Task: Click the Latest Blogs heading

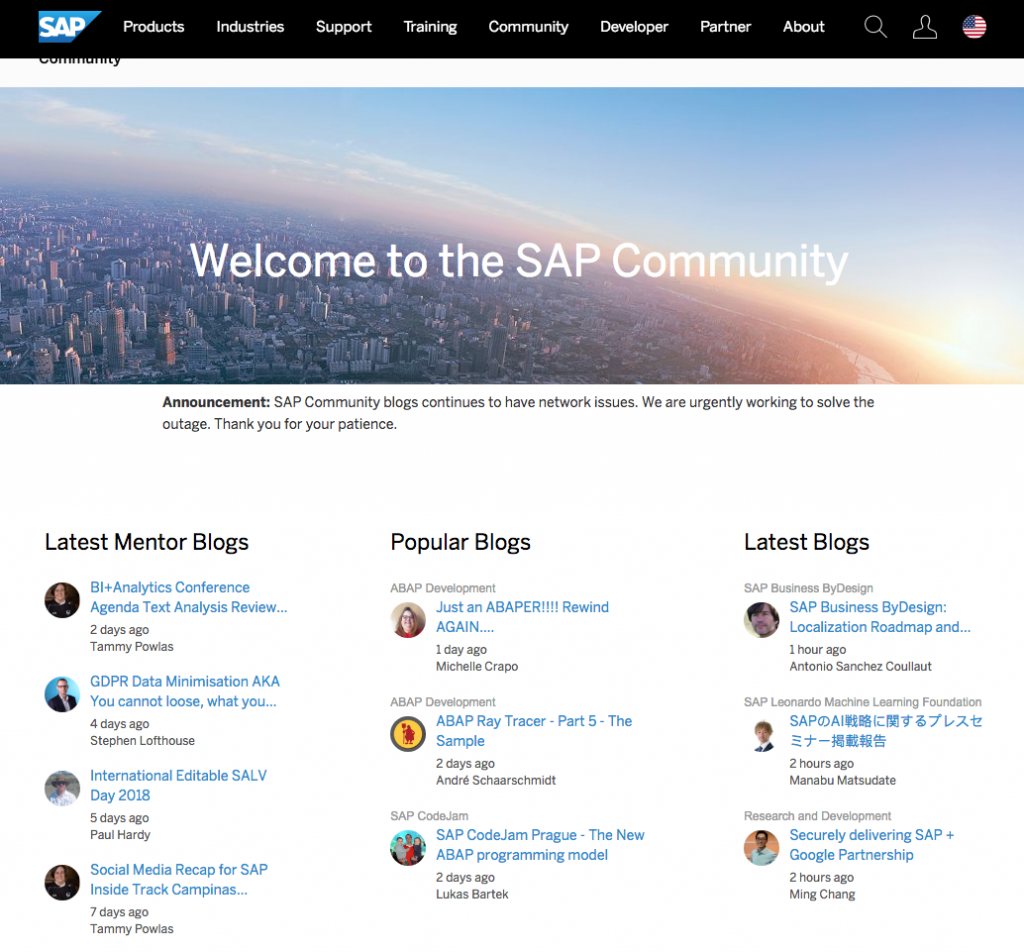Action: click(807, 543)
